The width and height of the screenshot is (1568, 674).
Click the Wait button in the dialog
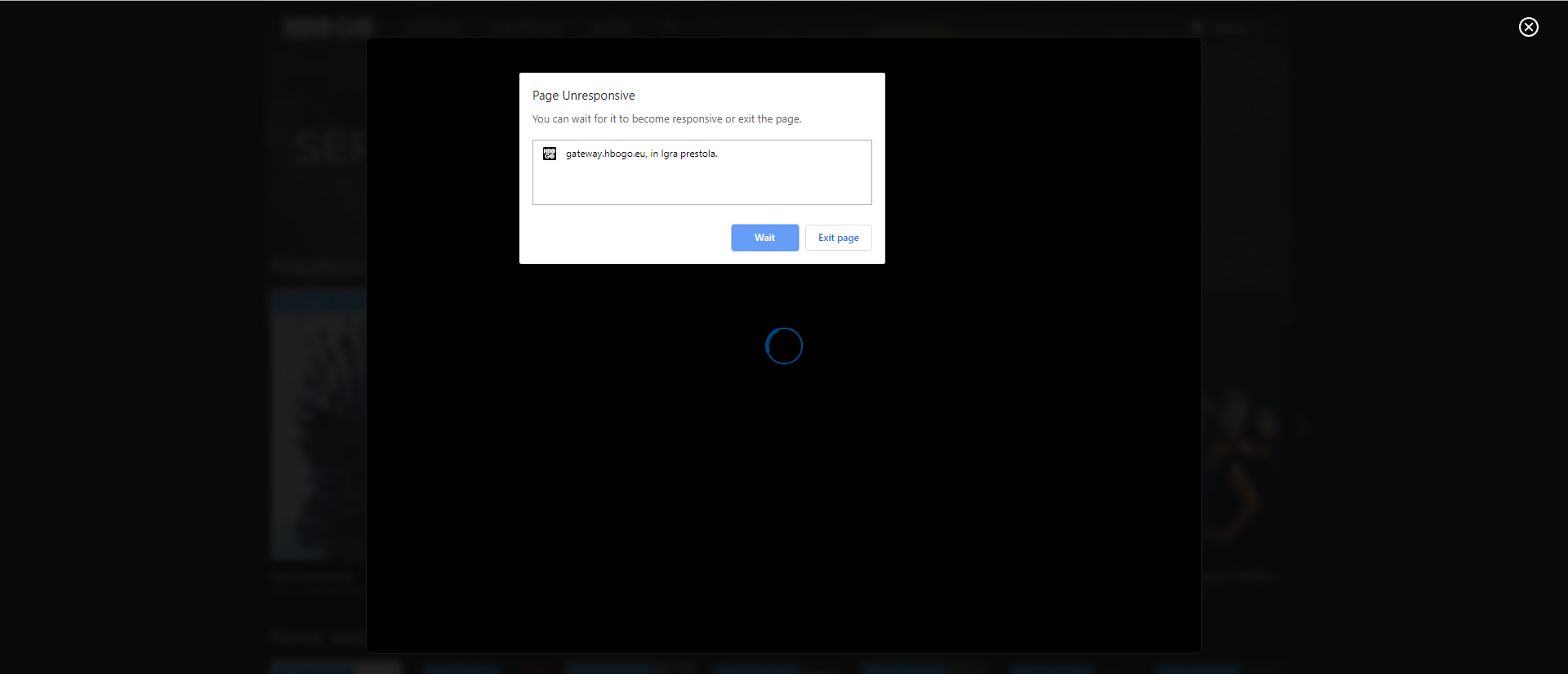(x=764, y=238)
